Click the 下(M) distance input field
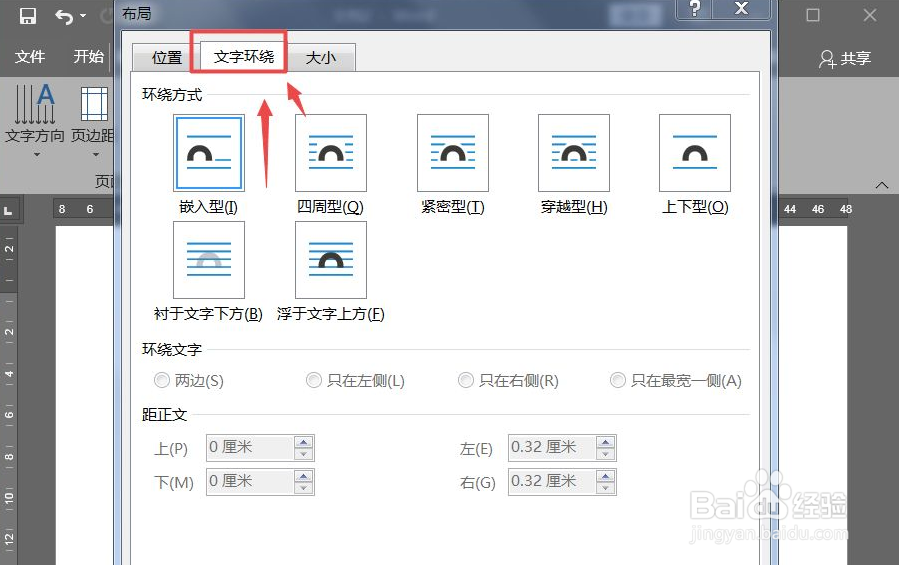Image resolution: width=899 pixels, height=565 pixels. point(250,482)
